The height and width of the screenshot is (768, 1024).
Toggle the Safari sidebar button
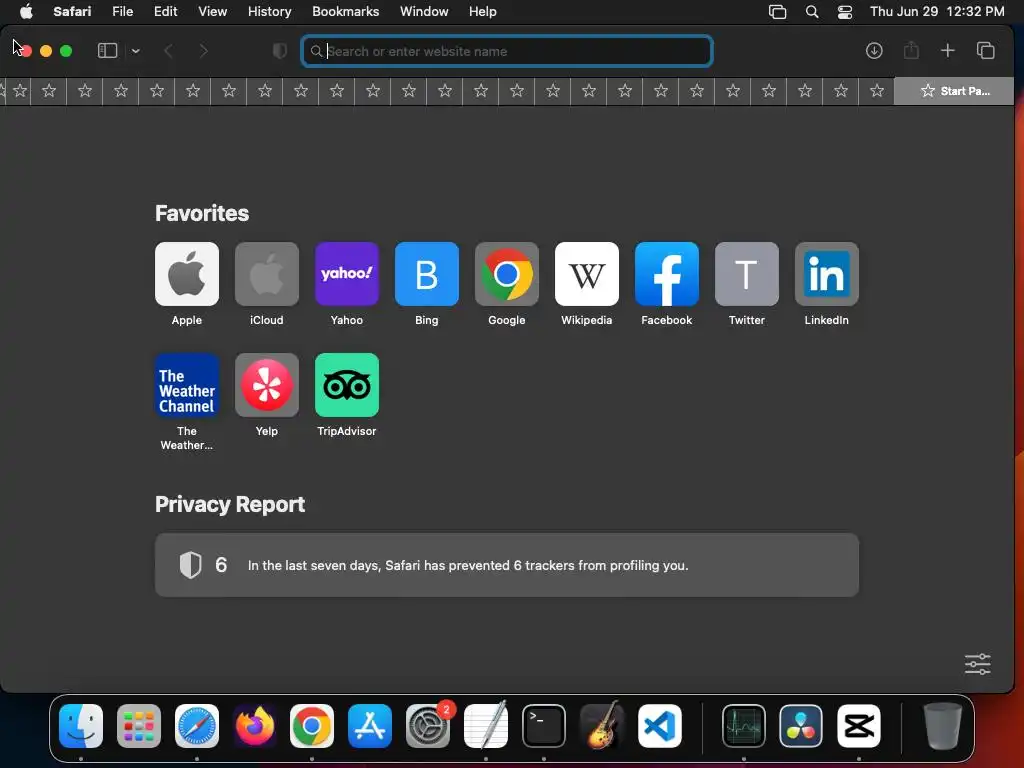click(x=107, y=50)
